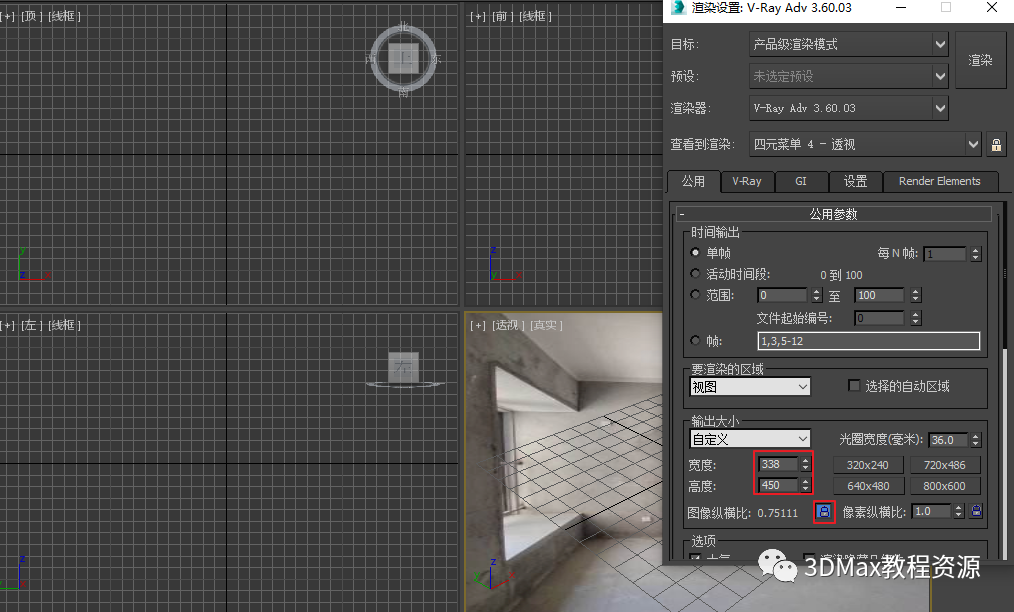The image size is (1014, 612).
Task: Click [线框] shading label in top viewport
Action: click(x=65, y=16)
